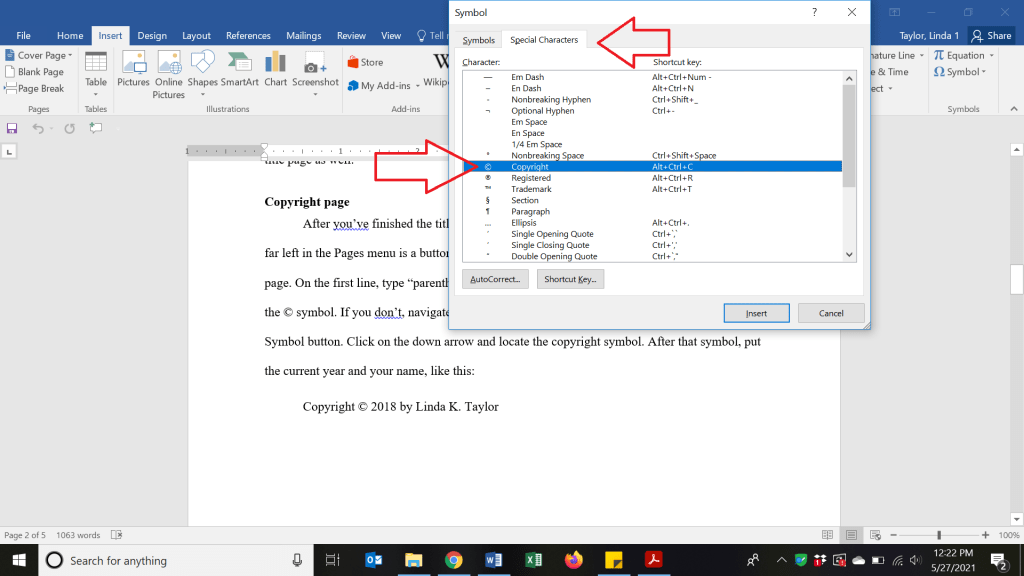Click the Insert button in the Symbol dialog
This screenshot has width=1024, height=576.
coord(757,313)
